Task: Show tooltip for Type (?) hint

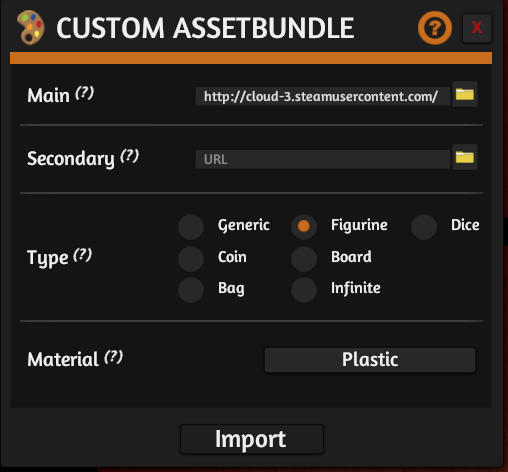Action: 82,255
